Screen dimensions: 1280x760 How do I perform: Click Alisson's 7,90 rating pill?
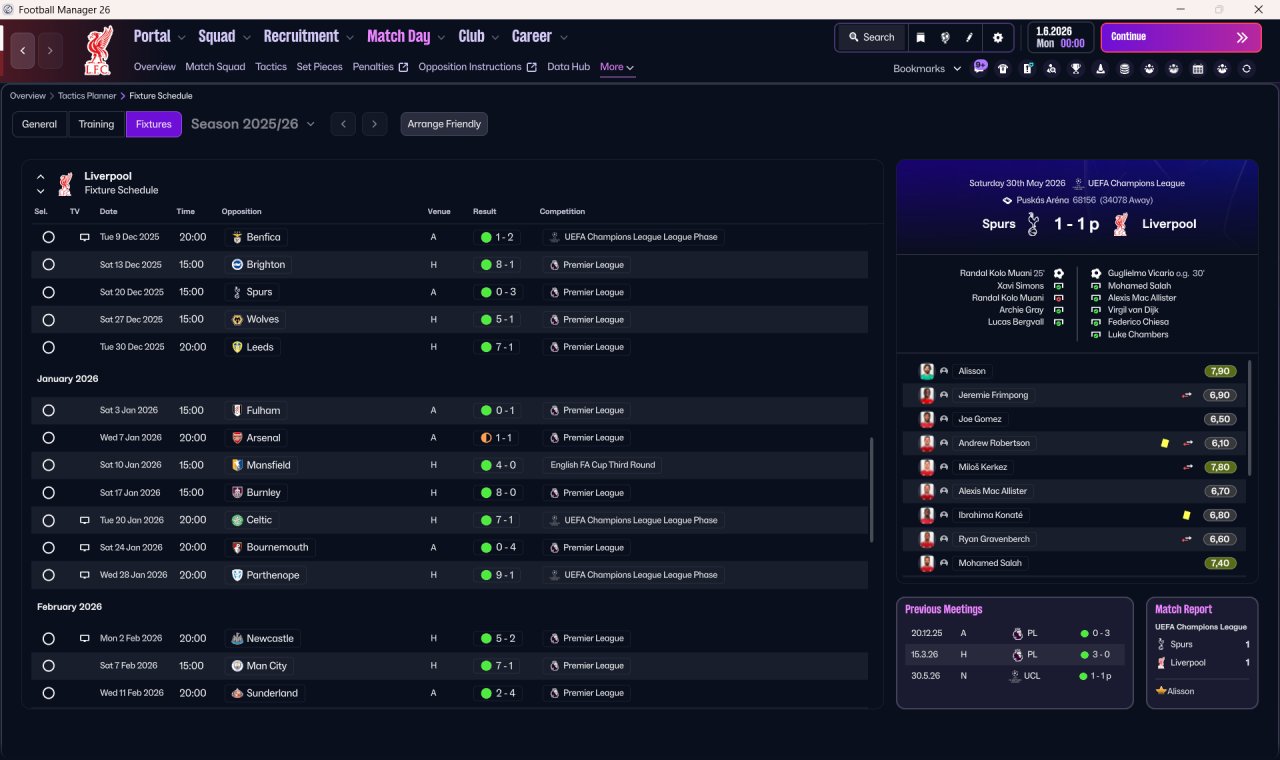[x=1220, y=371]
